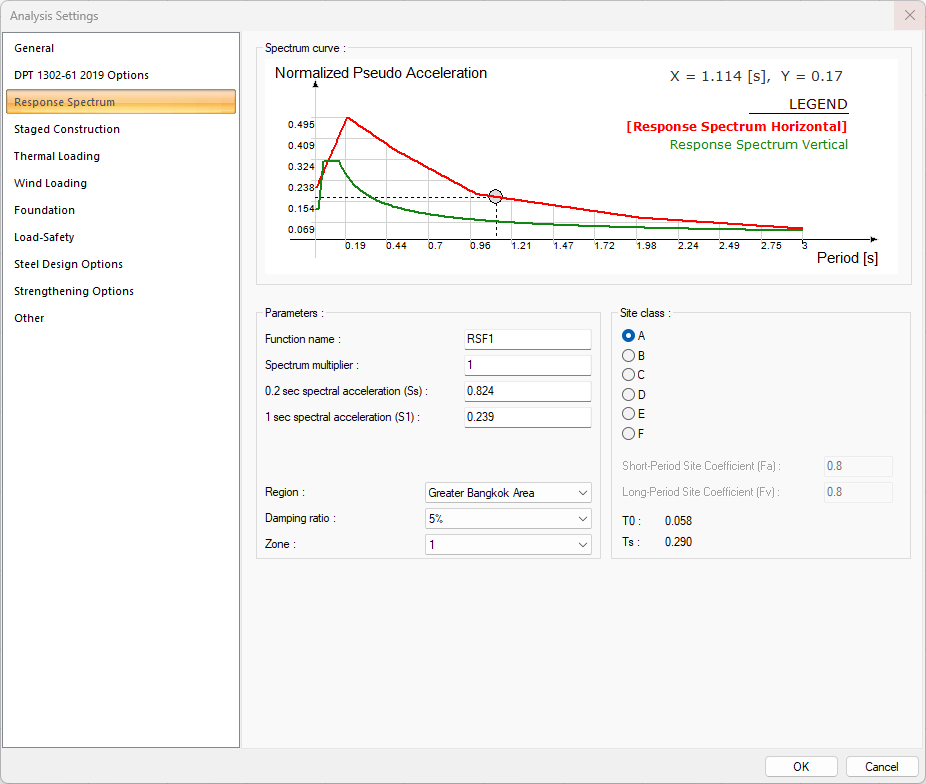Select site class E radio button
Image resolution: width=926 pixels, height=784 pixels.
(x=629, y=414)
